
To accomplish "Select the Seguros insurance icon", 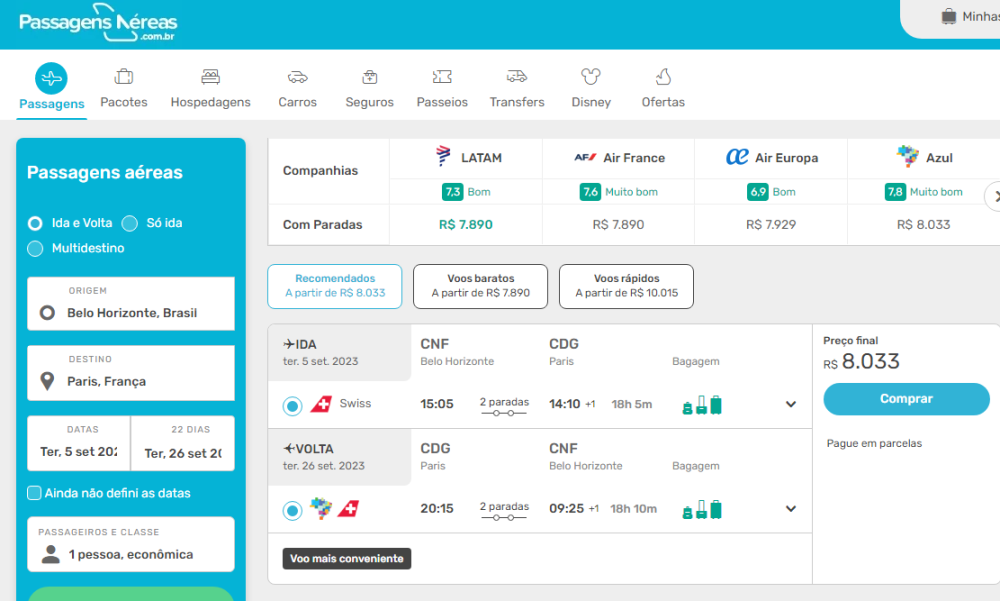I will point(369,77).
